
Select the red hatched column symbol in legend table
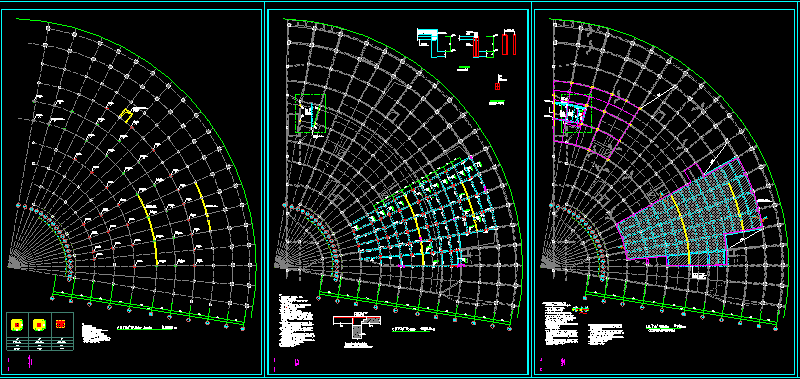60,324
